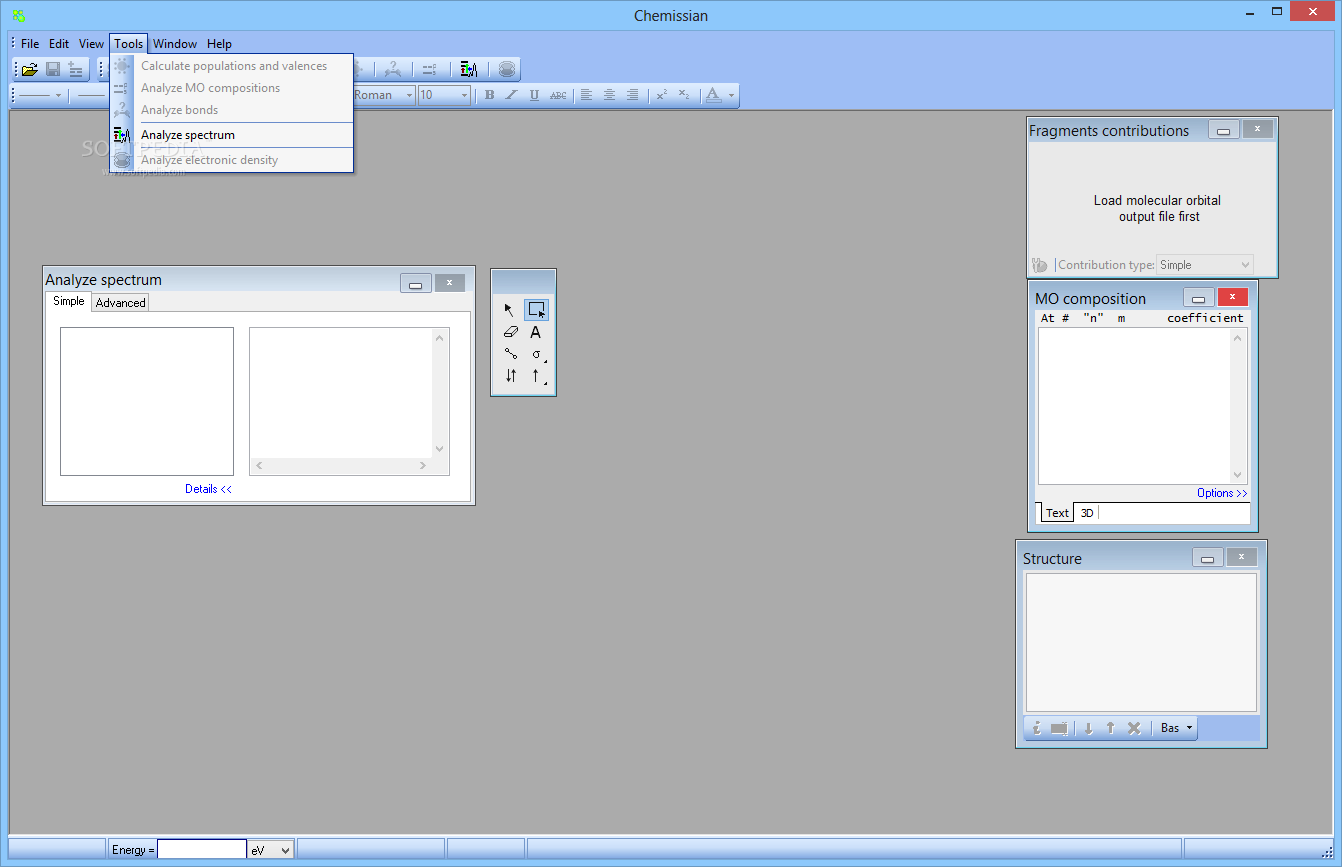Click the Open file toolbar icon
1342x867 pixels.
[x=30, y=69]
